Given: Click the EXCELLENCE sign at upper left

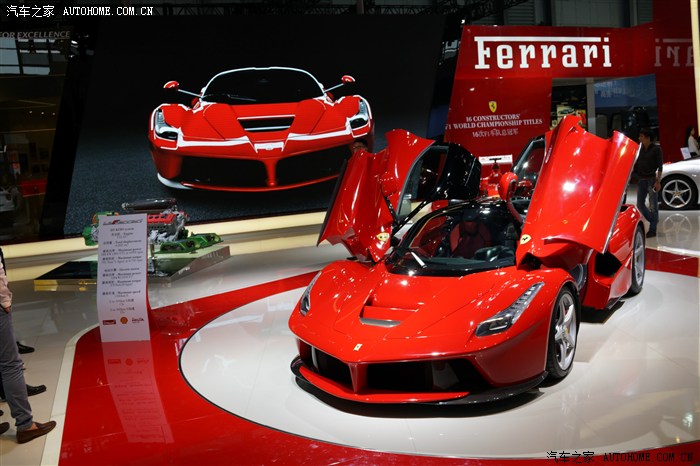Looking at the screenshot, I should coord(36,35).
